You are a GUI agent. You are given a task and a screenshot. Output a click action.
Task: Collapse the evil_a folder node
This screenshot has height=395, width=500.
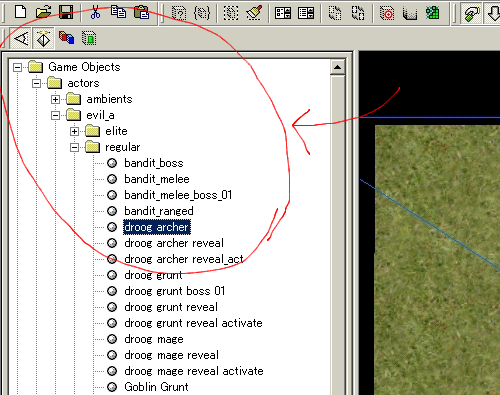point(55,115)
